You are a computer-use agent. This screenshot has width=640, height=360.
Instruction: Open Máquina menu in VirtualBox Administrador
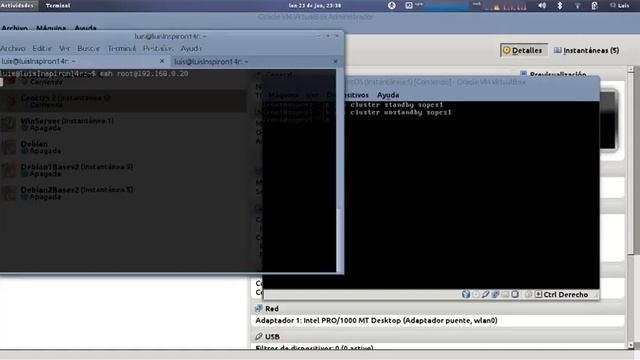(51, 28)
